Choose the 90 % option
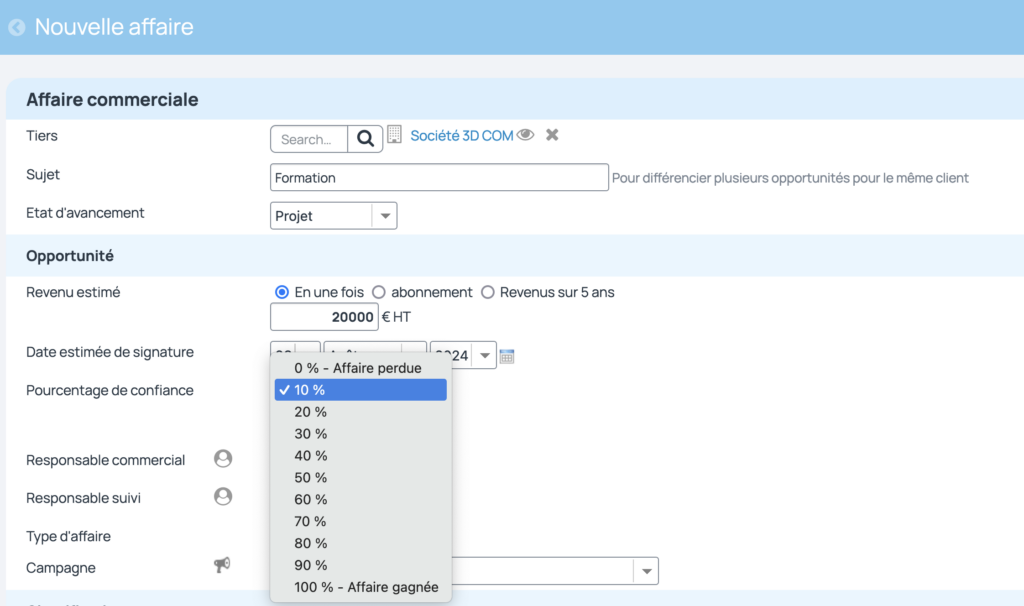1024x606 pixels. 360,565
